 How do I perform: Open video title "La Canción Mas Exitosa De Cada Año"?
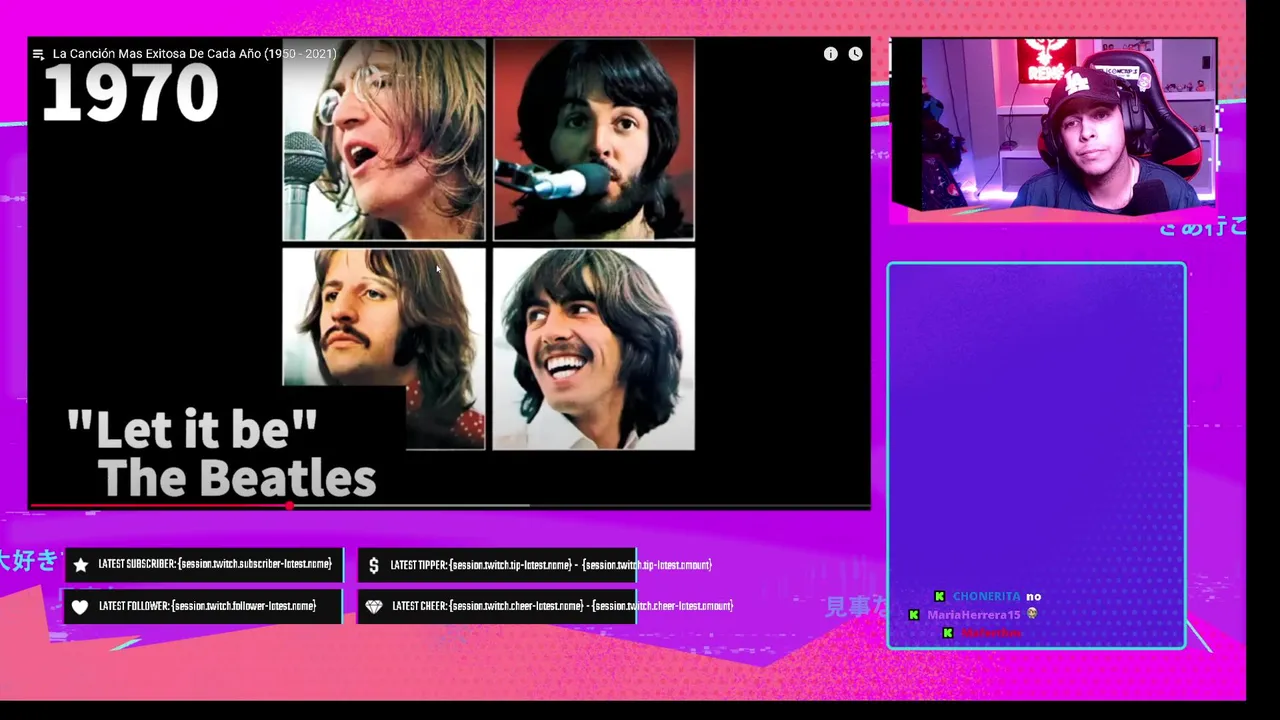click(194, 54)
